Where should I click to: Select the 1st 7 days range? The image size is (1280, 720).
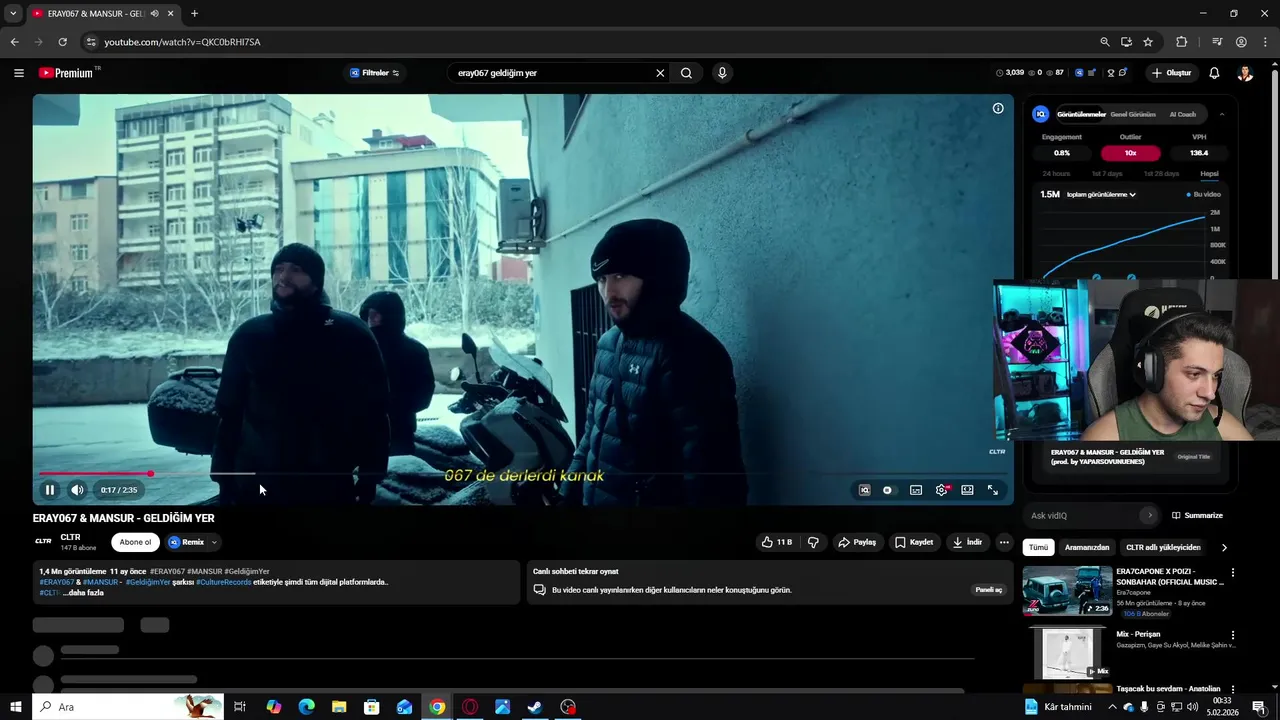[1107, 174]
